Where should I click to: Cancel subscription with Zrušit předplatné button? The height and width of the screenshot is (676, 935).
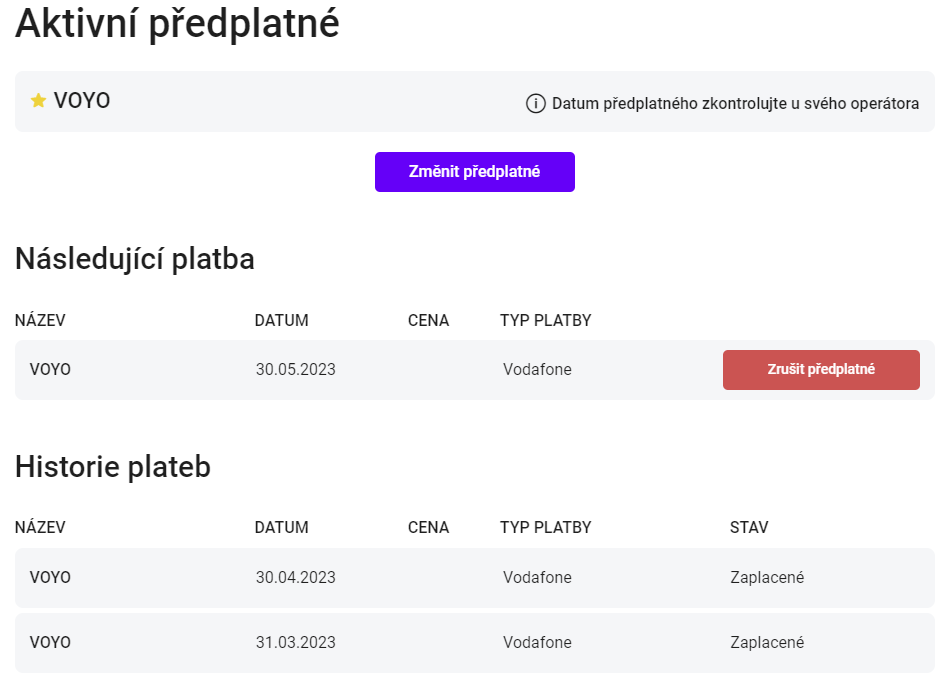(x=821, y=370)
